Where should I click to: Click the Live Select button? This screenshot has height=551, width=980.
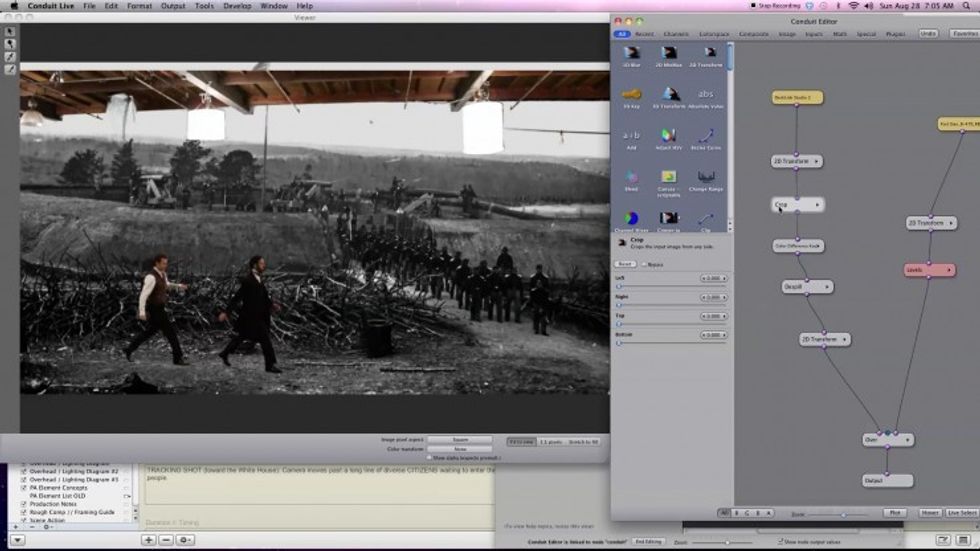coord(961,513)
